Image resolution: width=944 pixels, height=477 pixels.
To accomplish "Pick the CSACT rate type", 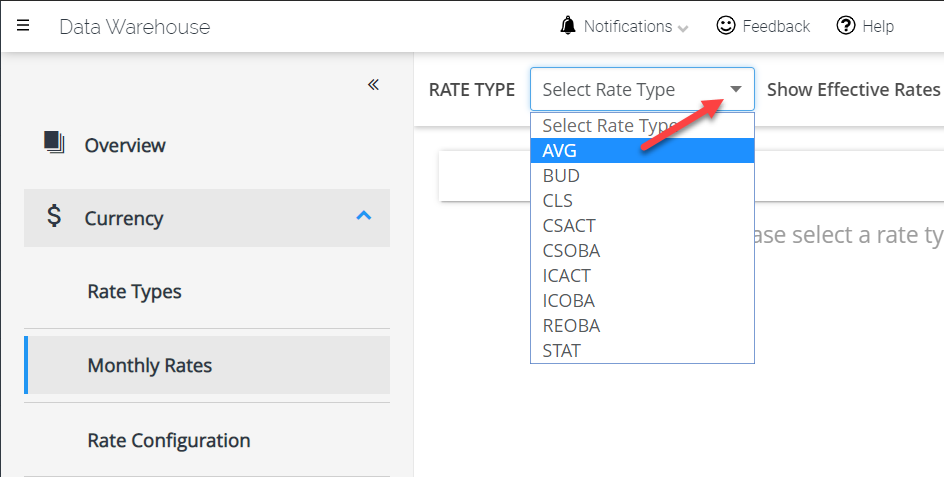I will [567, 226].
